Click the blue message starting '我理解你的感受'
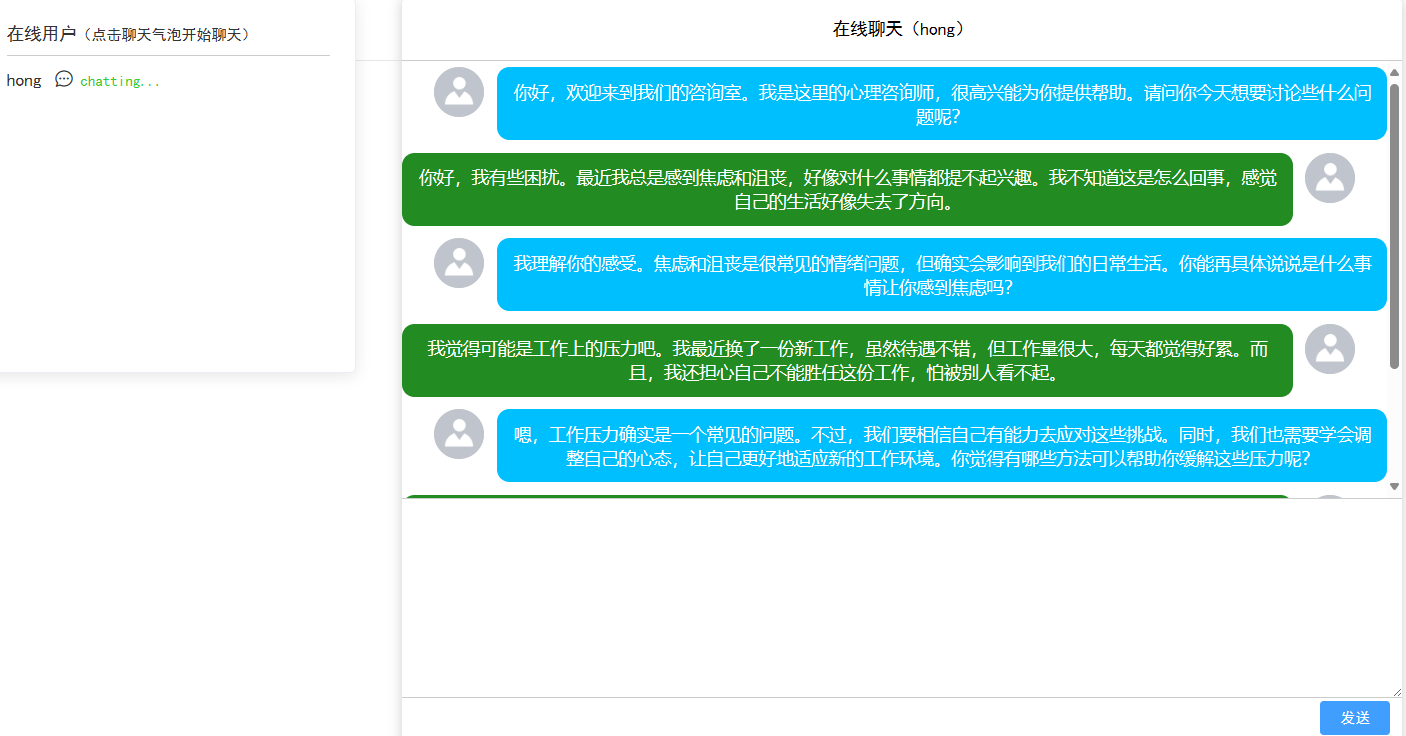The image size is (1406, 736). [942, 275]
